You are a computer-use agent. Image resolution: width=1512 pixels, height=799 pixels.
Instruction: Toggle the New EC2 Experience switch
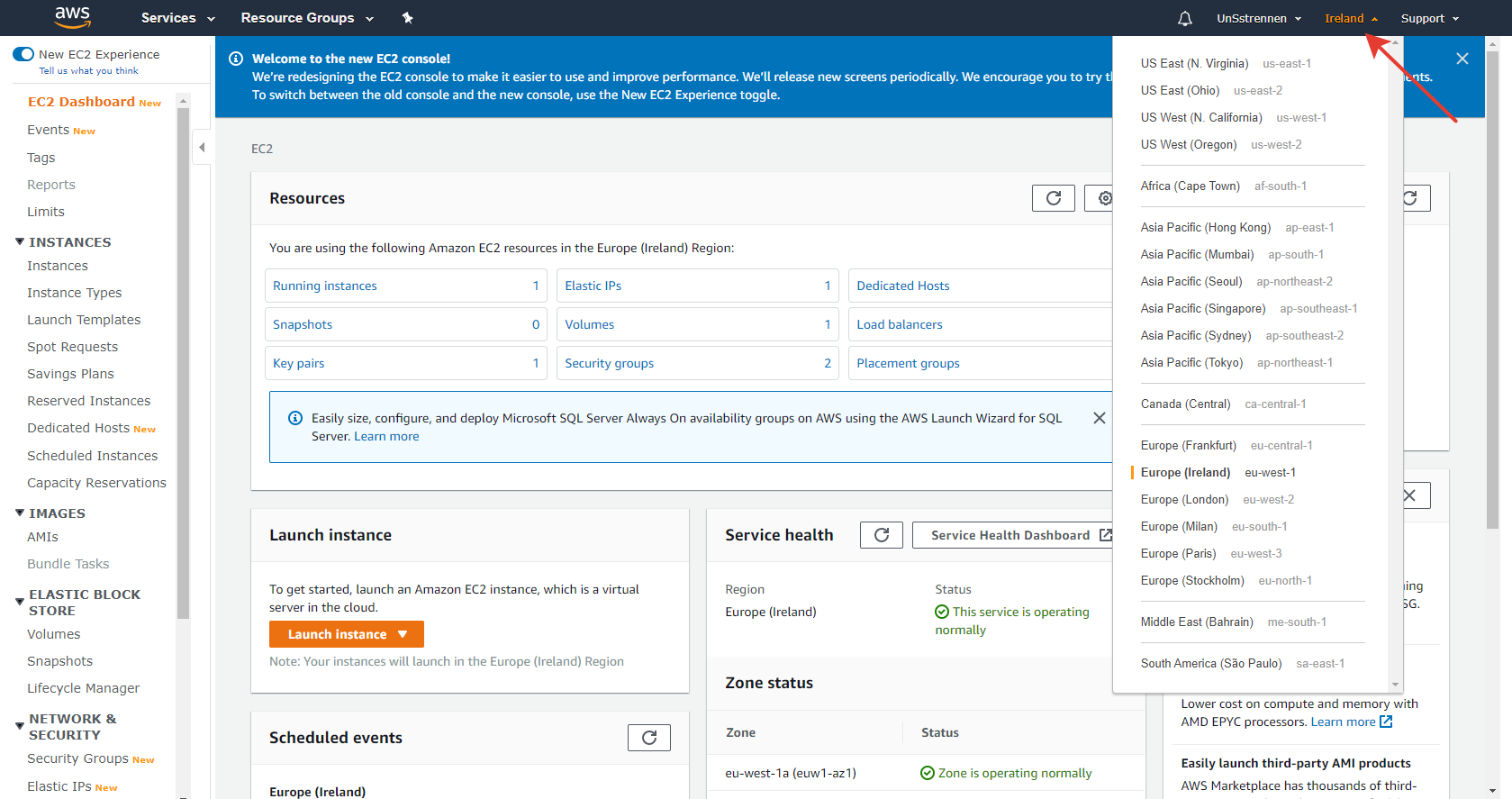click(23, 54)
